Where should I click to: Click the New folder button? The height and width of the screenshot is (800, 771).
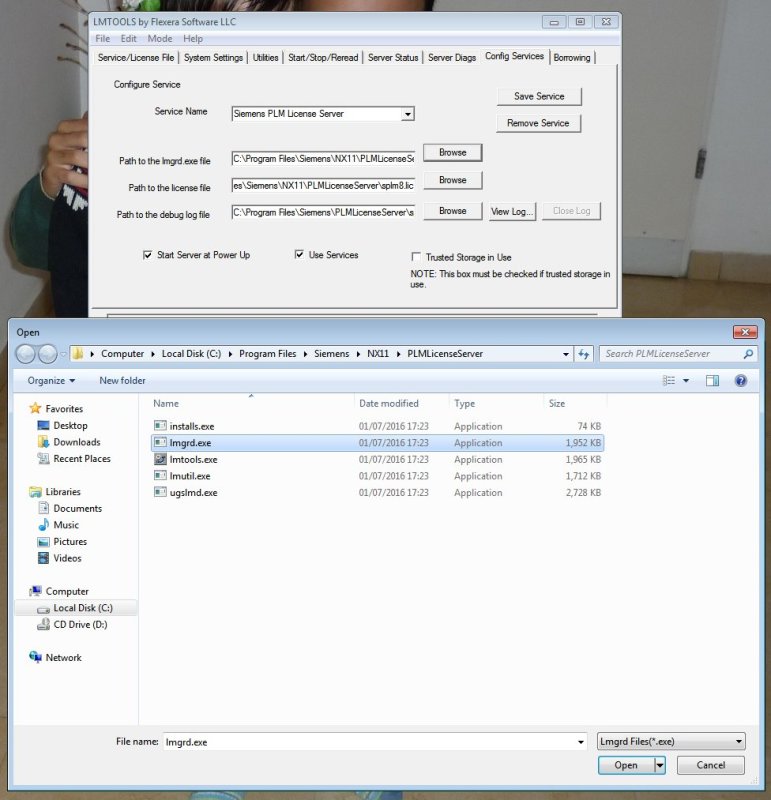click(x=122, y=381)
